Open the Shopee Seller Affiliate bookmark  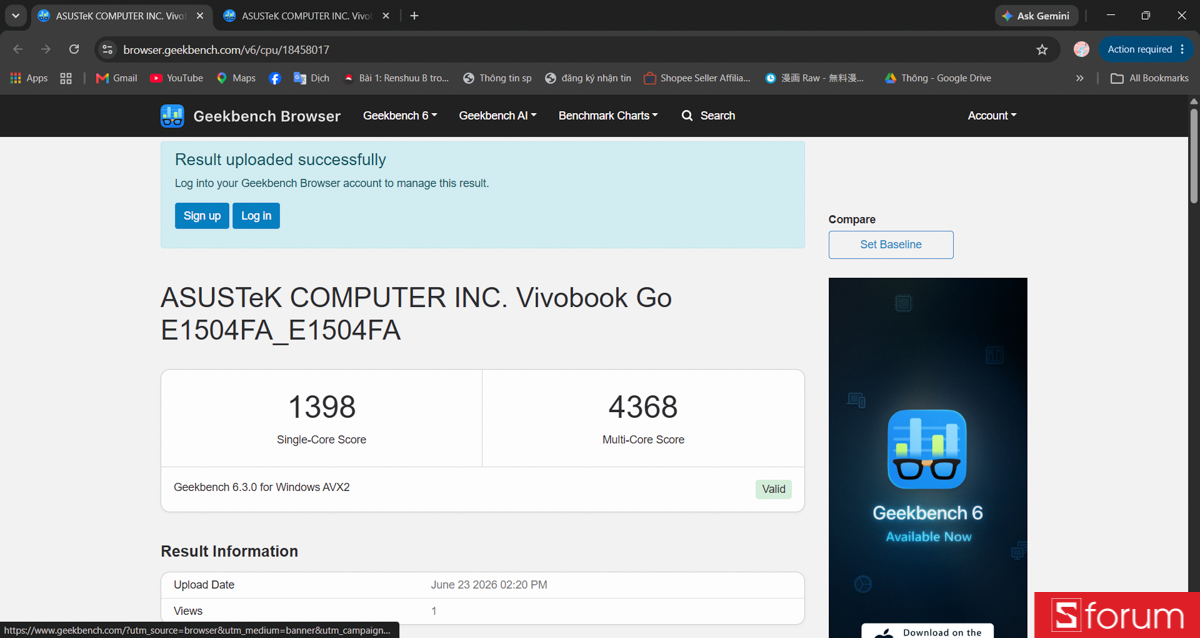(x=696, y=78)
